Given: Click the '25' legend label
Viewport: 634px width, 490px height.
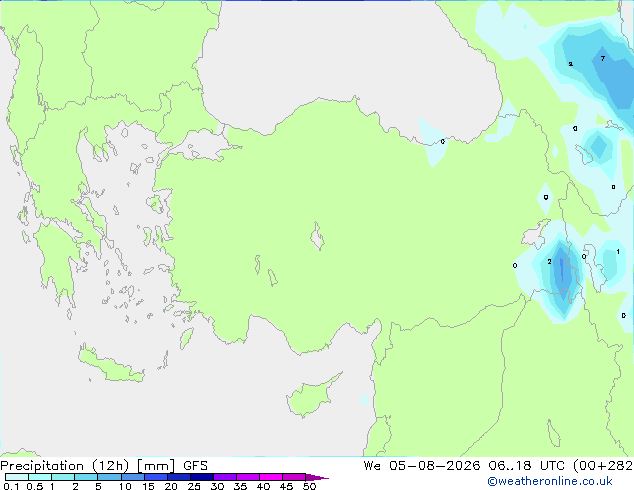Looking at the screenshot, I should [x=194, y=486].
